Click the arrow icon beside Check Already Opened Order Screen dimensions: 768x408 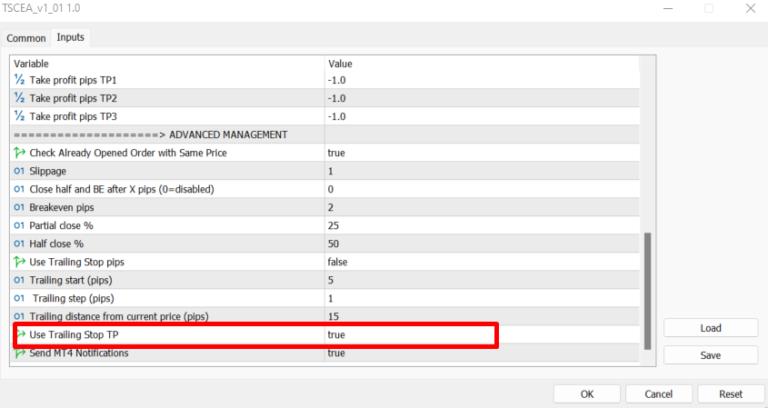click(20, 153)
